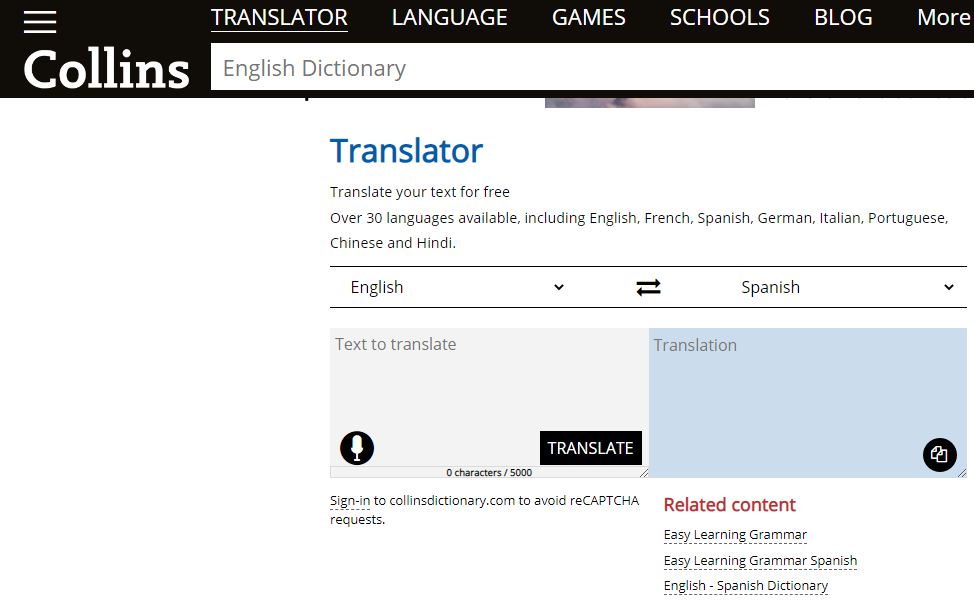Click the Related content heading
The image size is (974, 605).
click(729, 505)
